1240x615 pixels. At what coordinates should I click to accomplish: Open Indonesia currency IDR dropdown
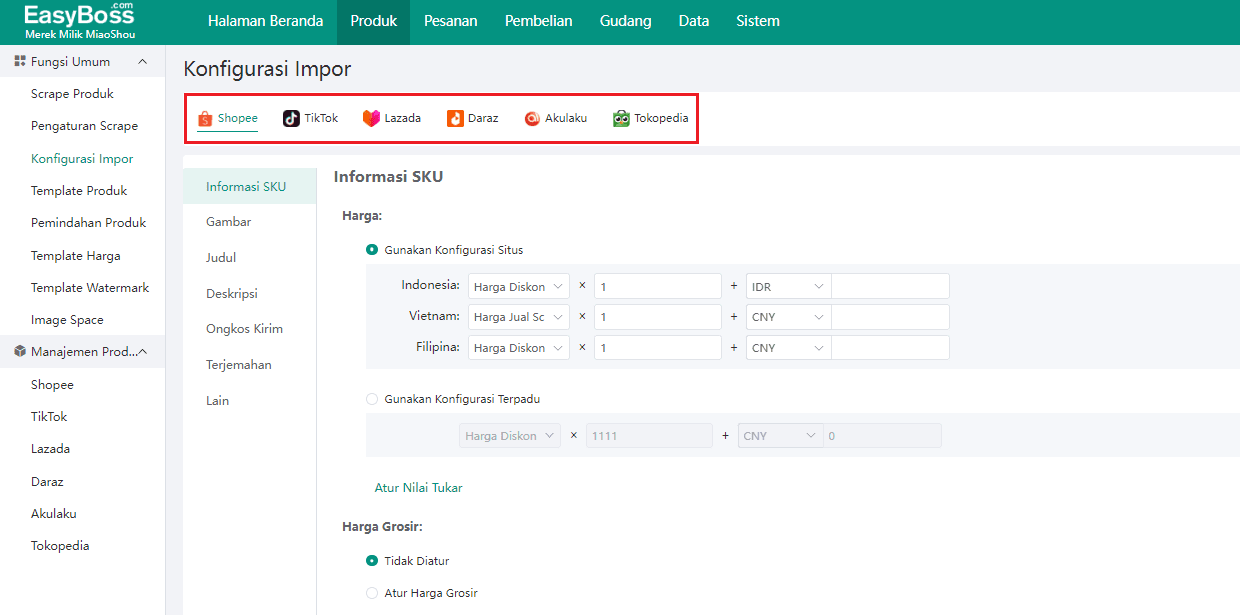tap(788, 286)
